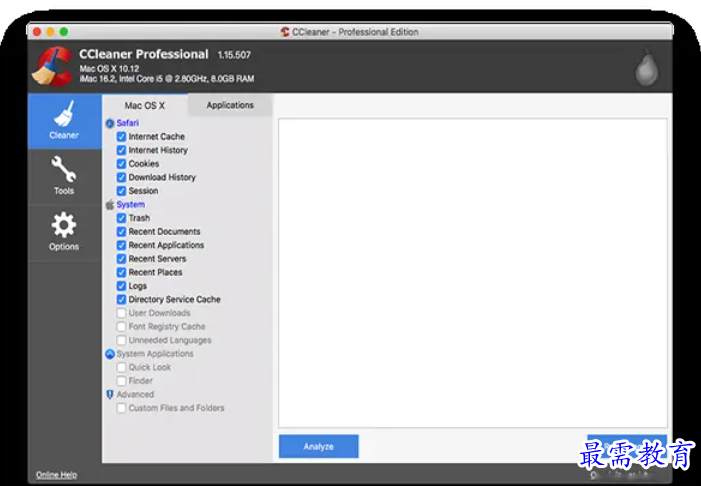
Task: Click the green zoom window button
Action: (64, 32)
